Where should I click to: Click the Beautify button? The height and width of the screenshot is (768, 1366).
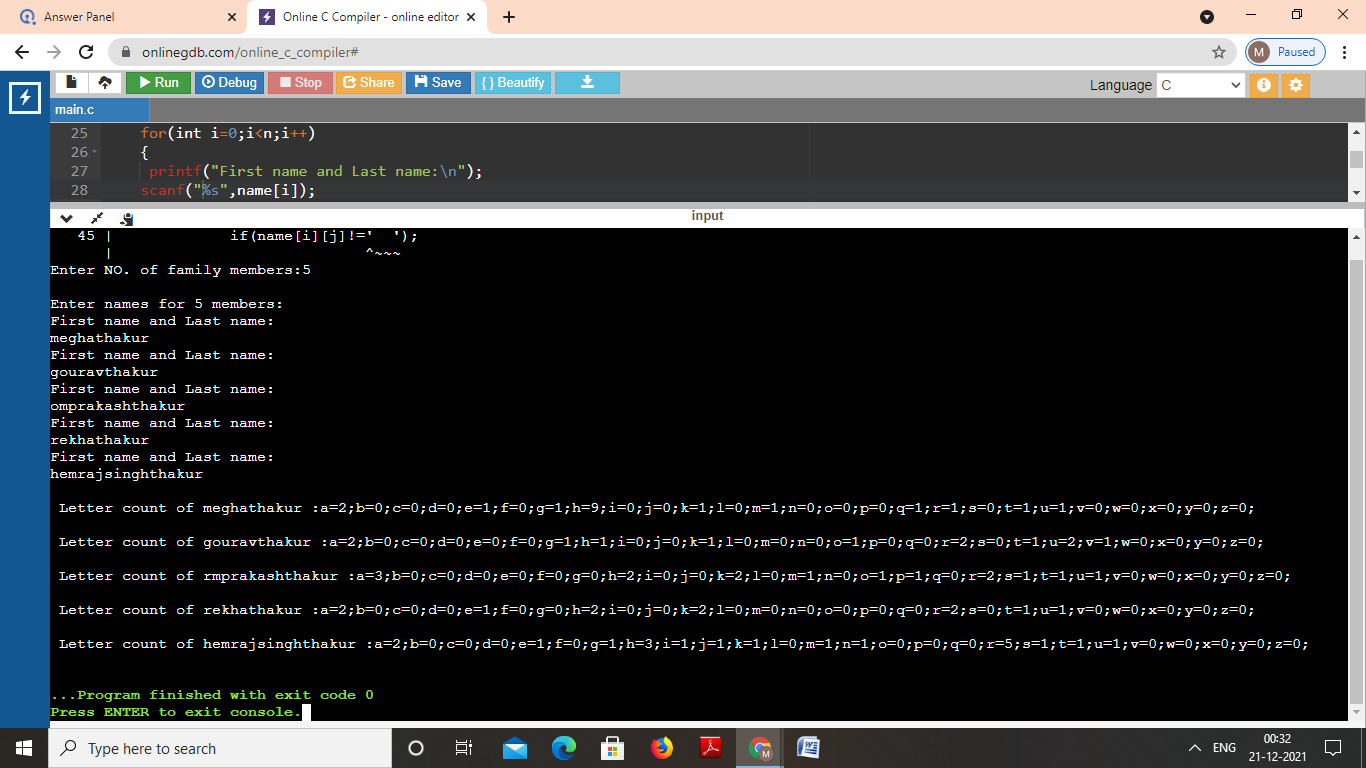(512, 82)
